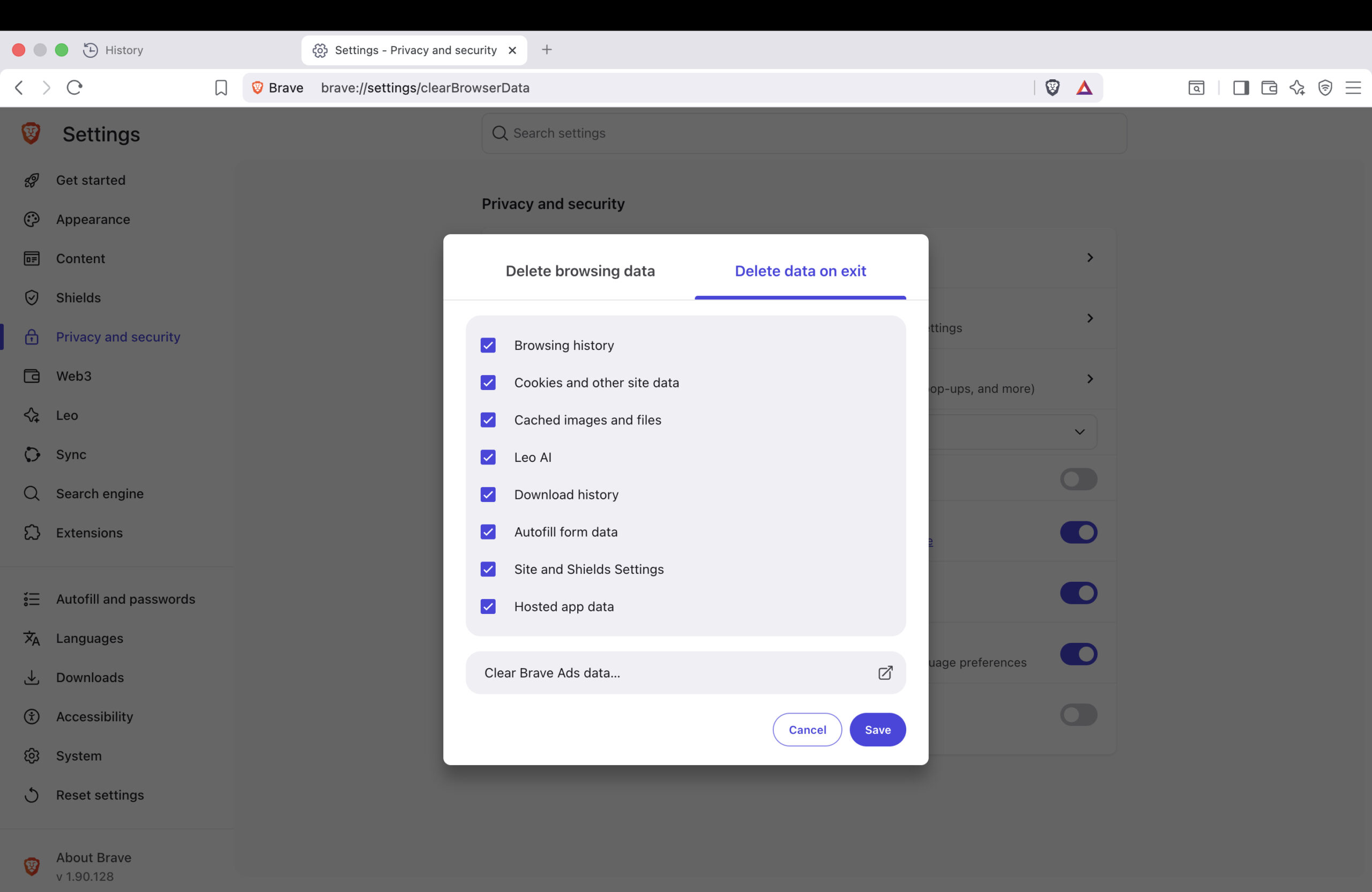Toggle the language preferences switch in background page
Screen dimensions: 1372x892
[1078, 654]
